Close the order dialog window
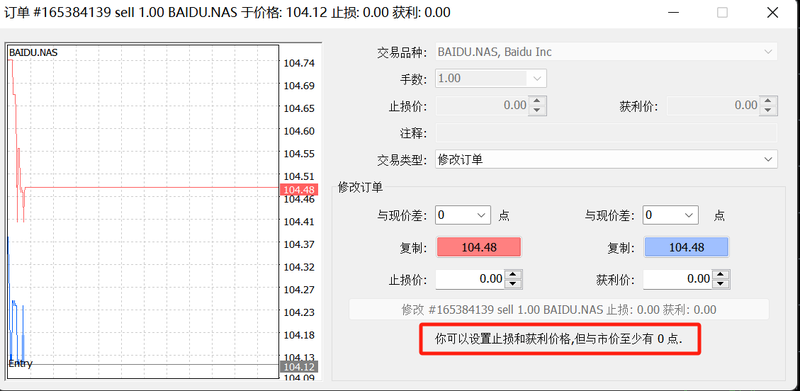The width and height of the screenshot is (800, 391). tap(771, 13)
